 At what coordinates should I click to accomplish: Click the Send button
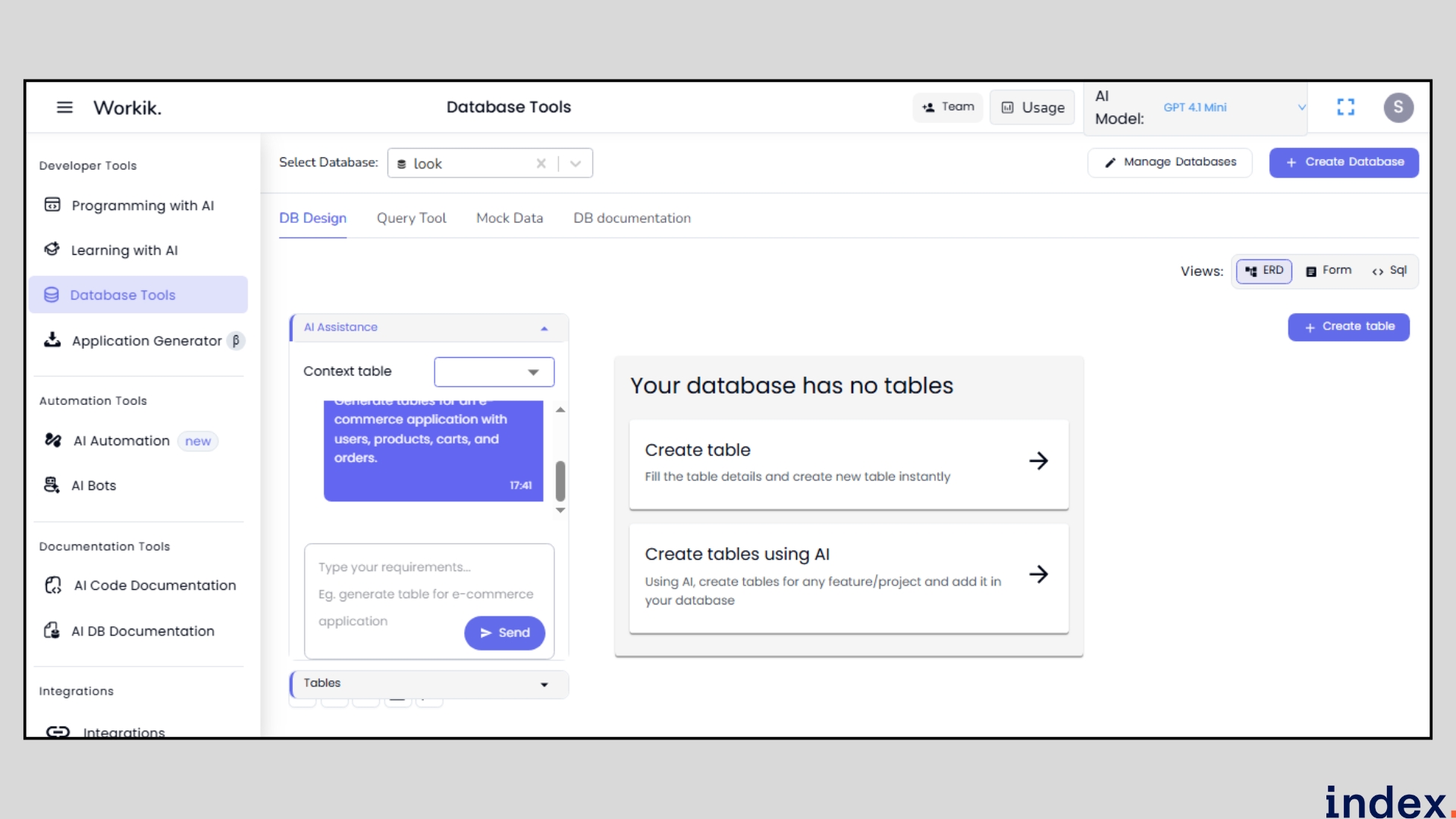[504, 633]
